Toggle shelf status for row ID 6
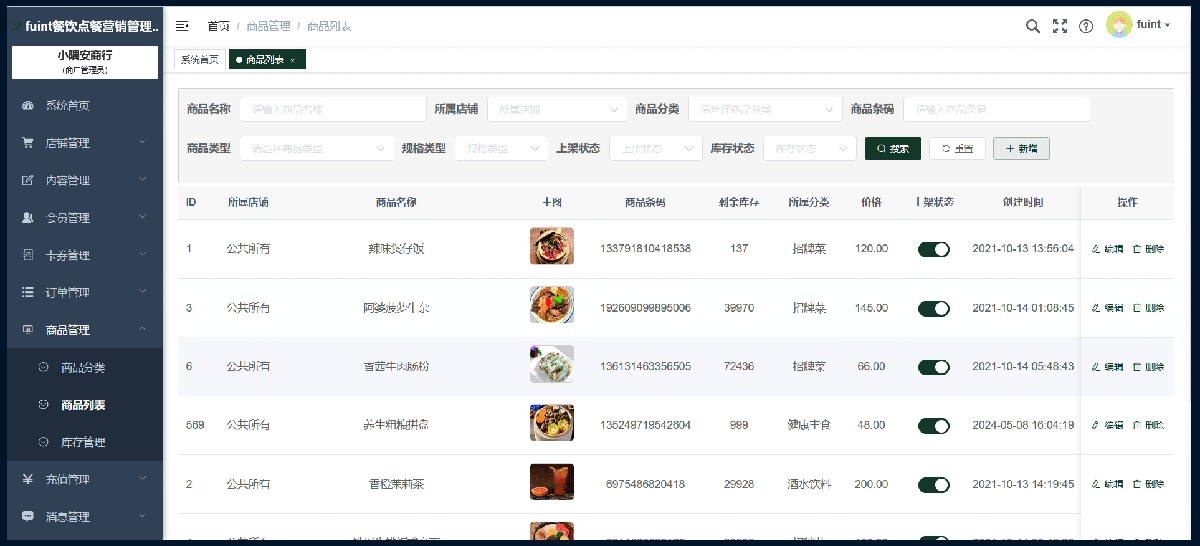Viewport: 1200px width, 546px height. [934, 367]
